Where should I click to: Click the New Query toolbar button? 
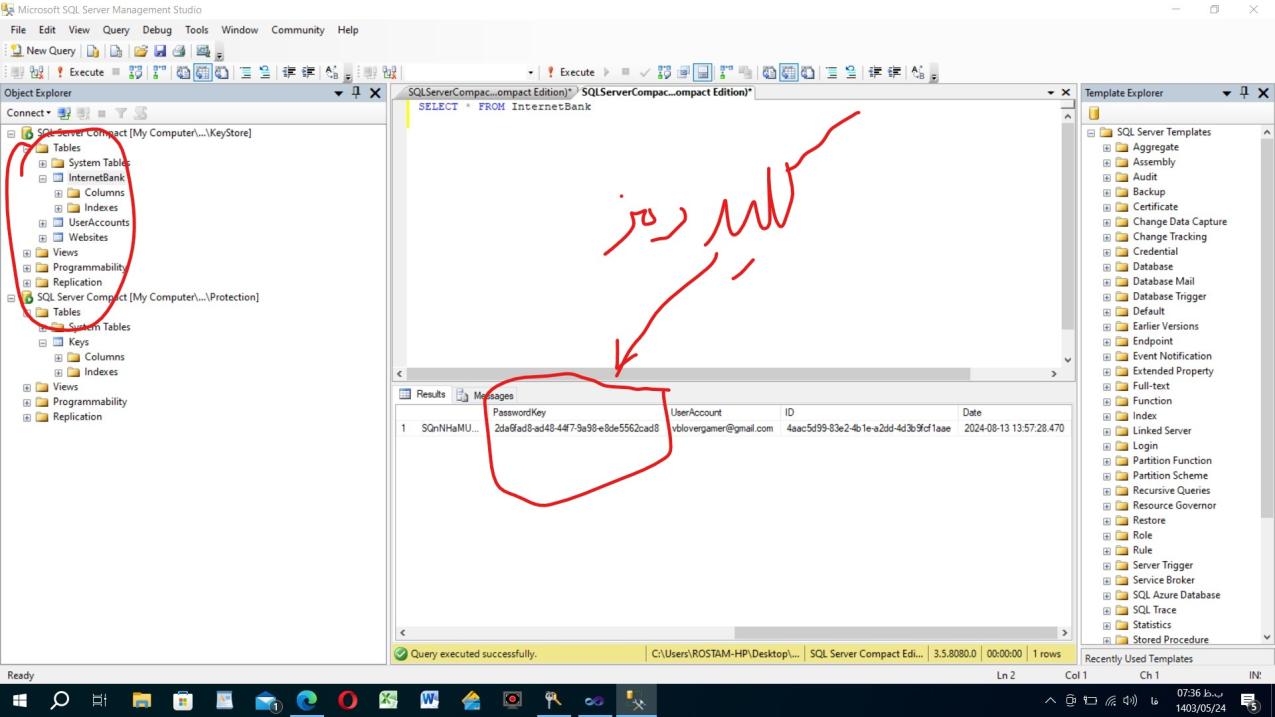[43, 51]
